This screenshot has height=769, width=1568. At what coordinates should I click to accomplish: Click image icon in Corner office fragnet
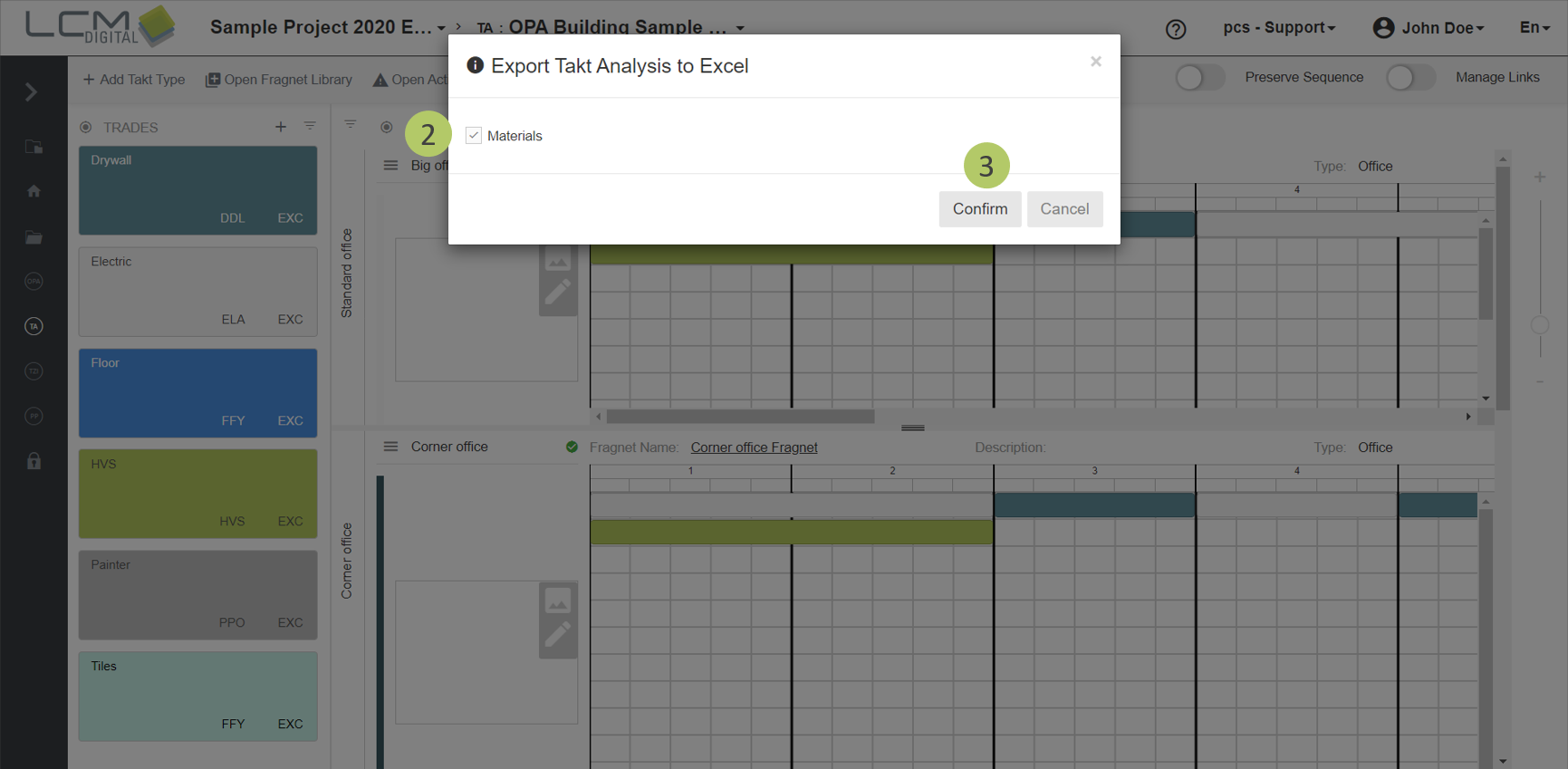coord(557,601)
